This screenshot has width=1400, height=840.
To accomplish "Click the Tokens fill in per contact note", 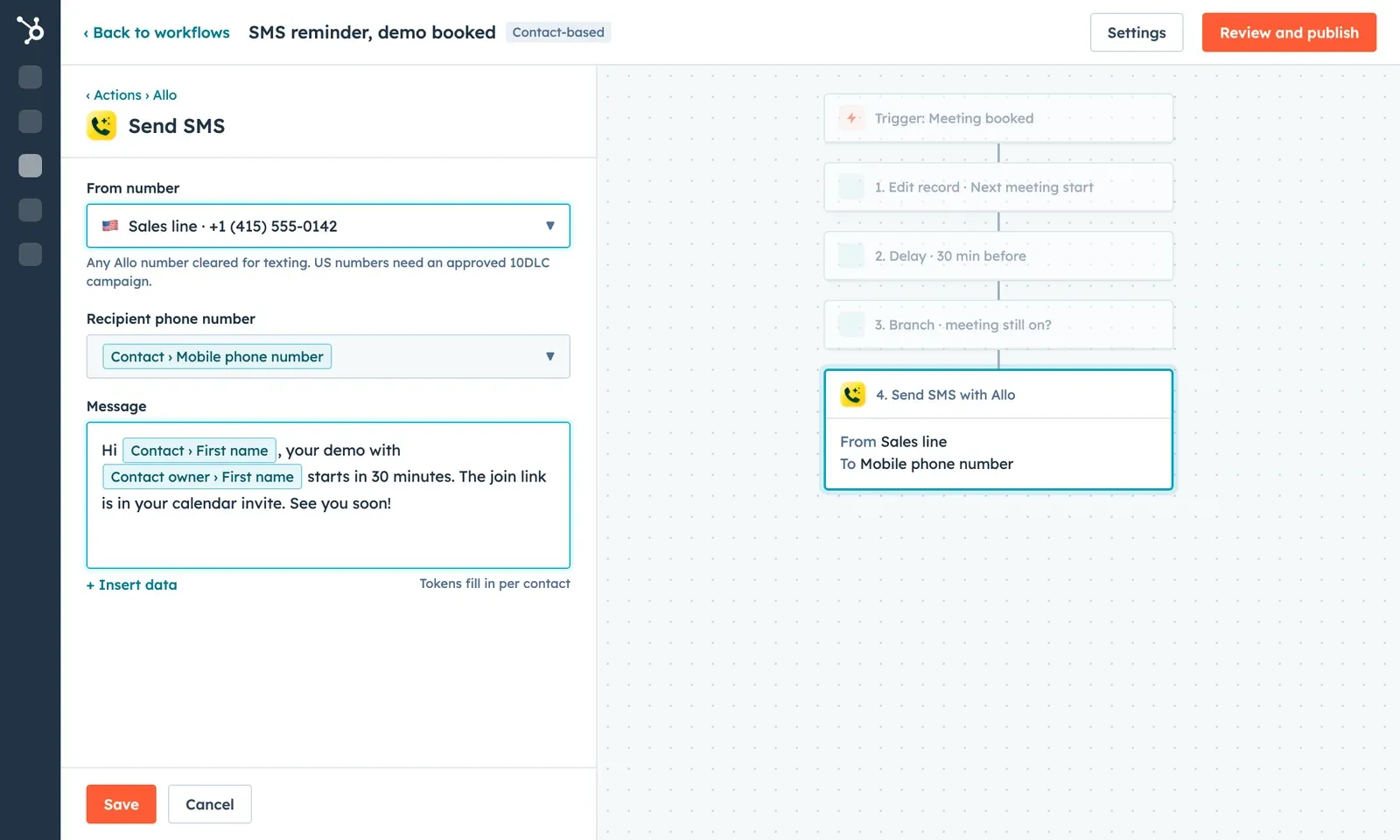I will pos(494,584).
